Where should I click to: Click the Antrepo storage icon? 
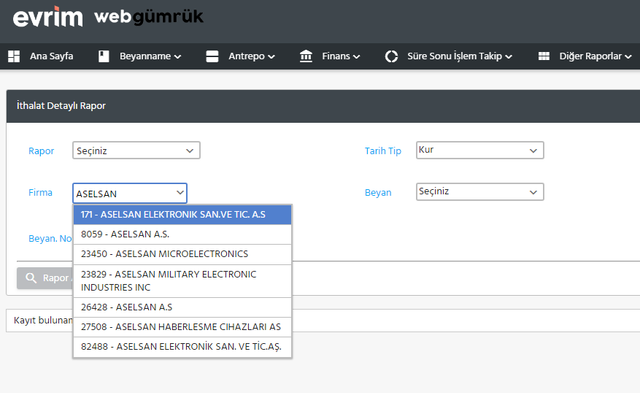212,56
